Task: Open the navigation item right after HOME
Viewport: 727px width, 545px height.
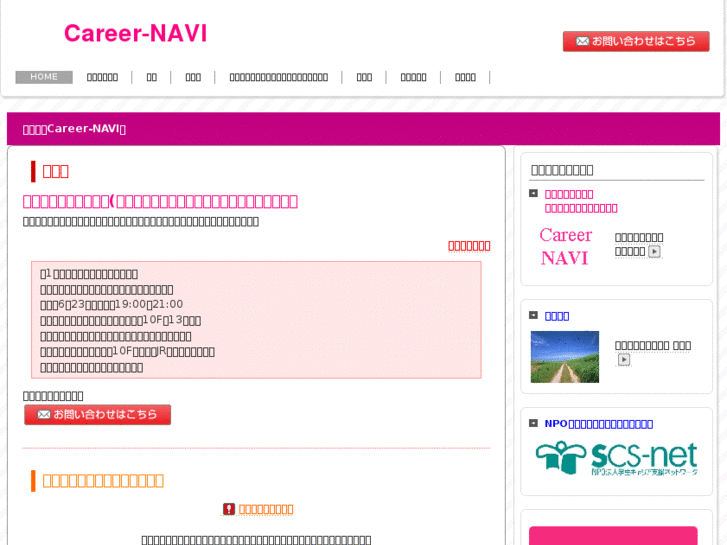Action: click(102, 77)
